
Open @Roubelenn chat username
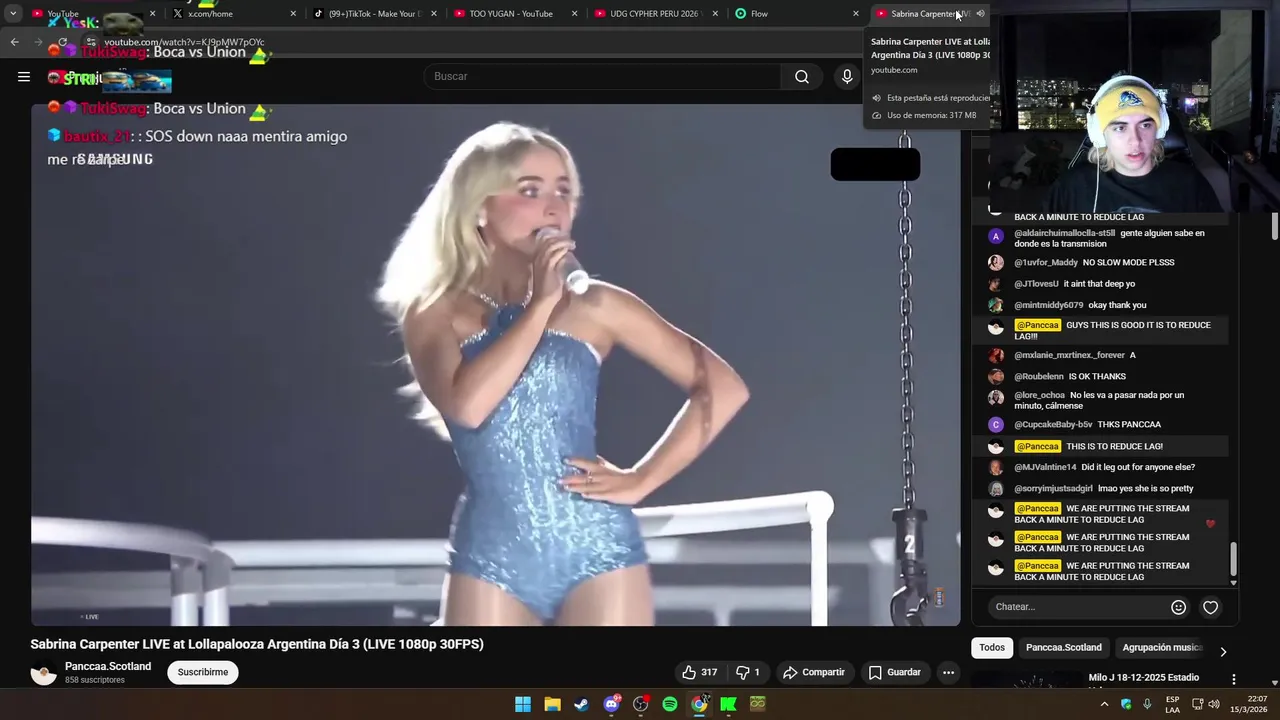(x=1039, y=377)
